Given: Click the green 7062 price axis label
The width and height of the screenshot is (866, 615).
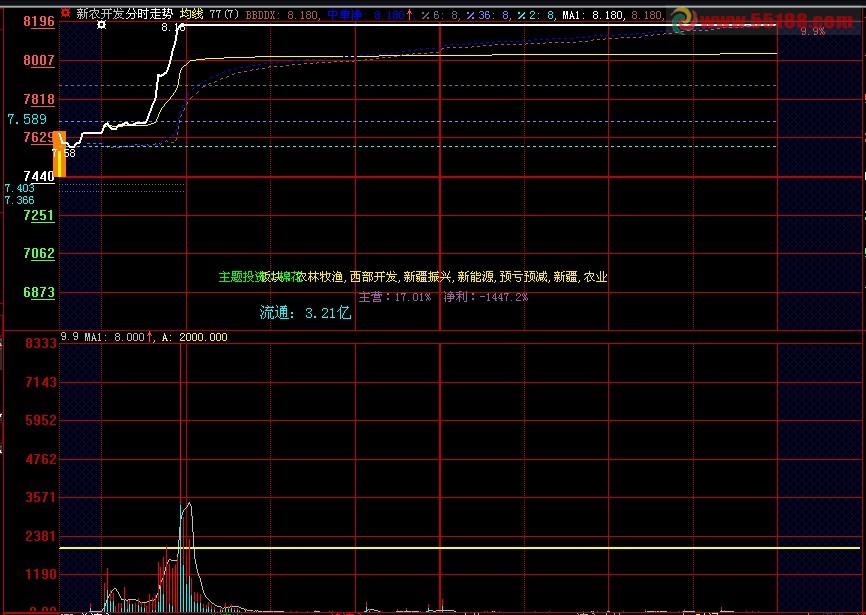Looking at the screenshot, I should [39, 253].
